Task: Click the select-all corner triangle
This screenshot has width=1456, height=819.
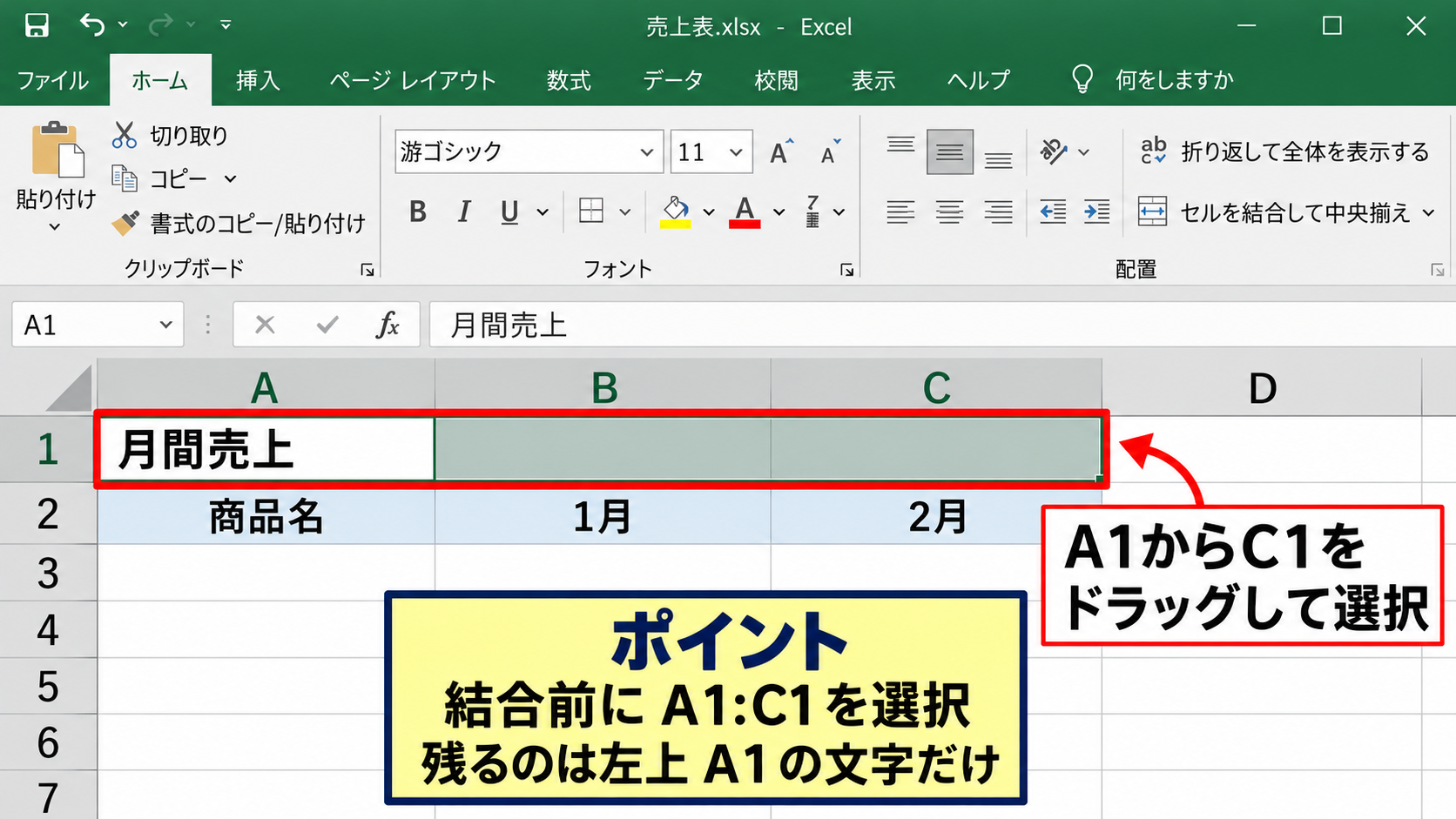Action: coord(69,388)
